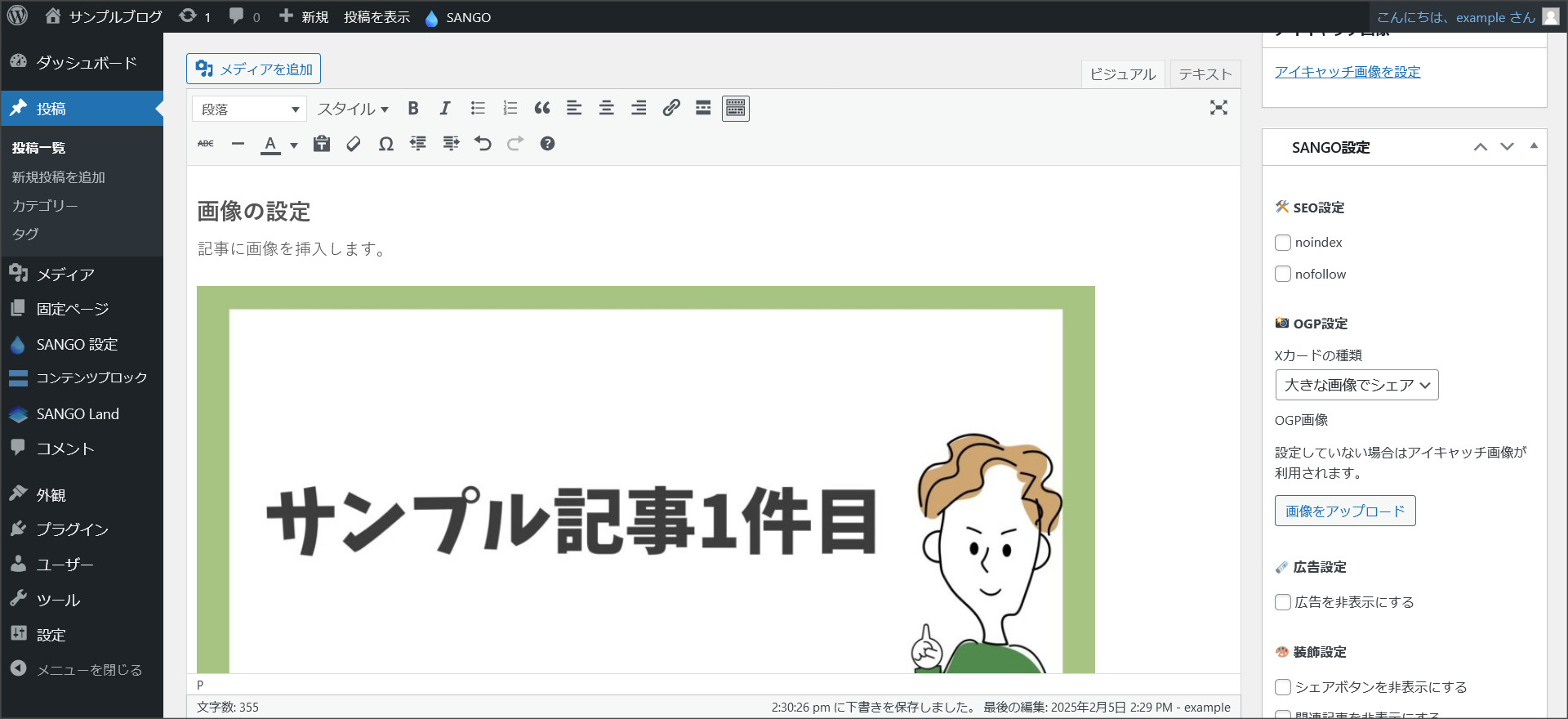
Task: Switch to the テキスト editor tab
Action: click(1205, 74)
